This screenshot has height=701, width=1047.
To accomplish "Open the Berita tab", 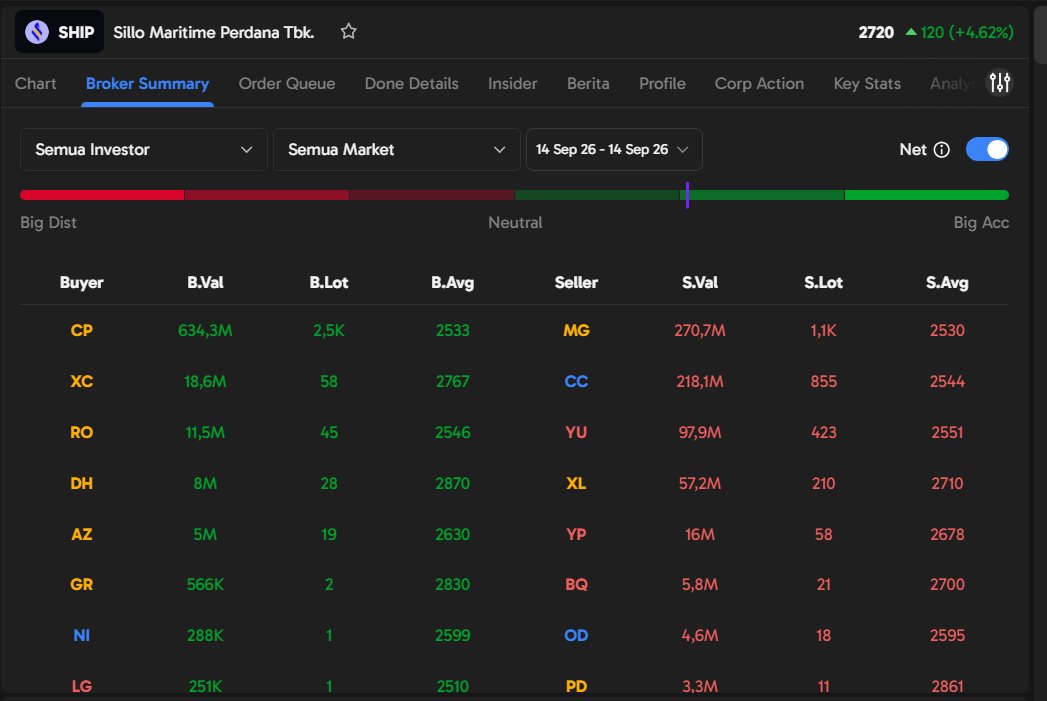I will point(588,83).
